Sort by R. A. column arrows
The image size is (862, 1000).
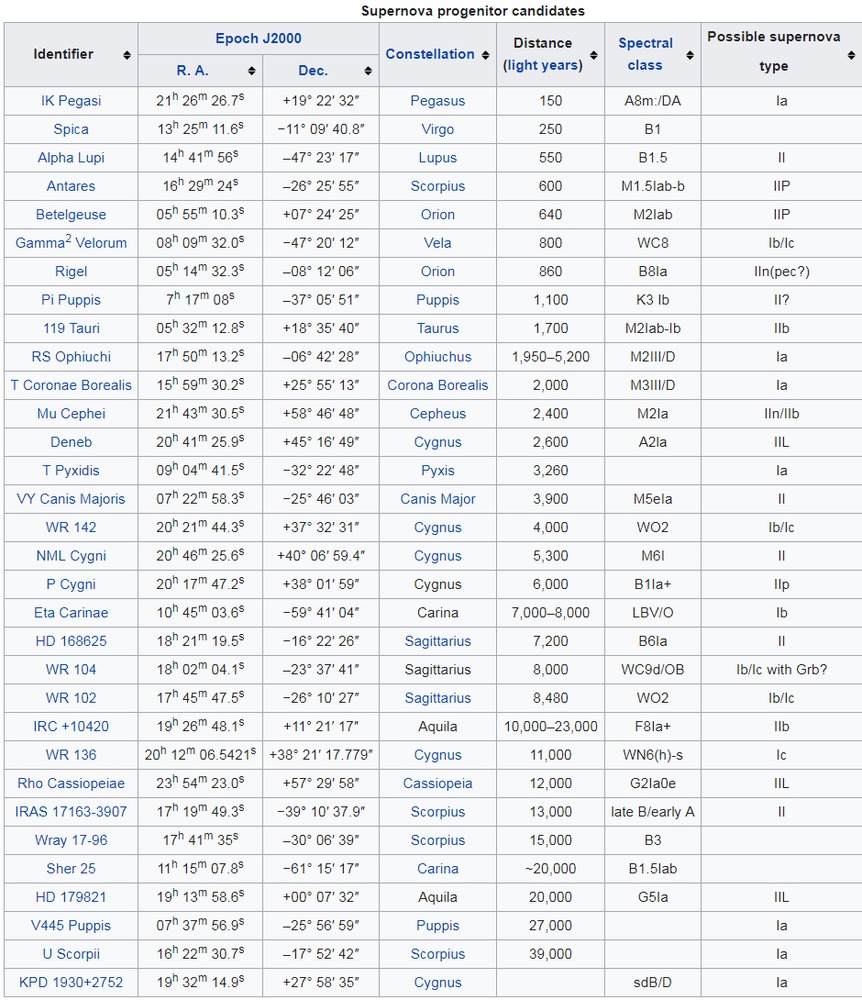click(x=250, y=71)
